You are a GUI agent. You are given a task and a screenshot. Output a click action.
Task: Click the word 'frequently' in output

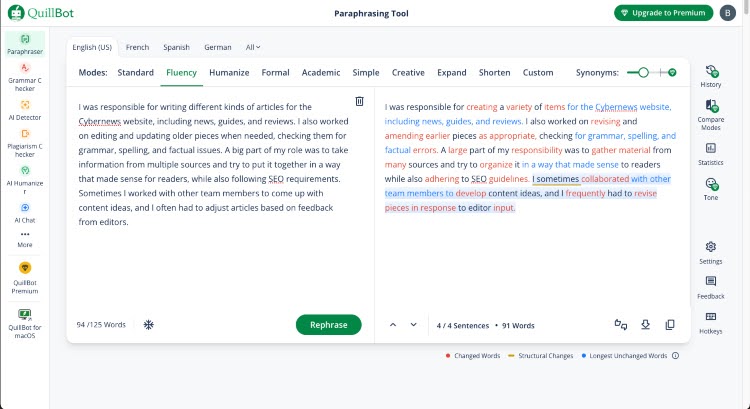click(585, 193)
